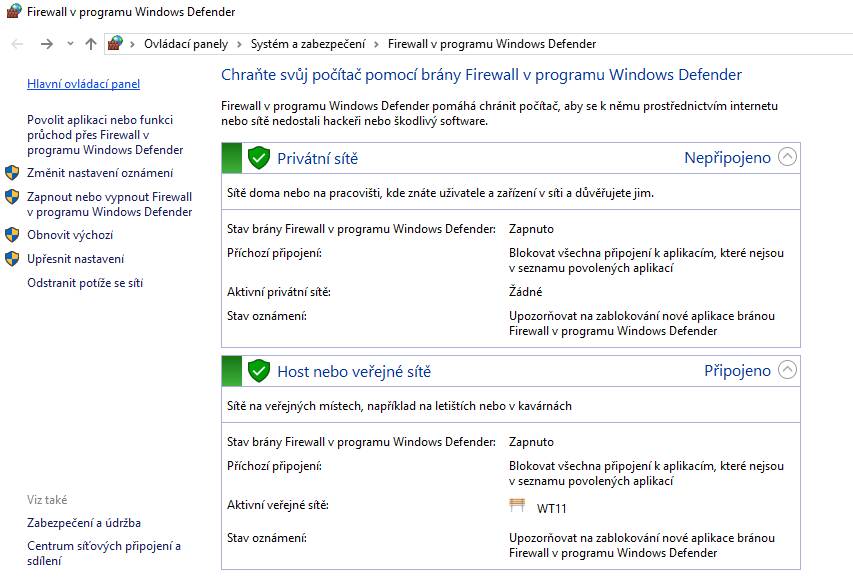Click the WT11 network name
853x584 pixels.
(552, 508)
